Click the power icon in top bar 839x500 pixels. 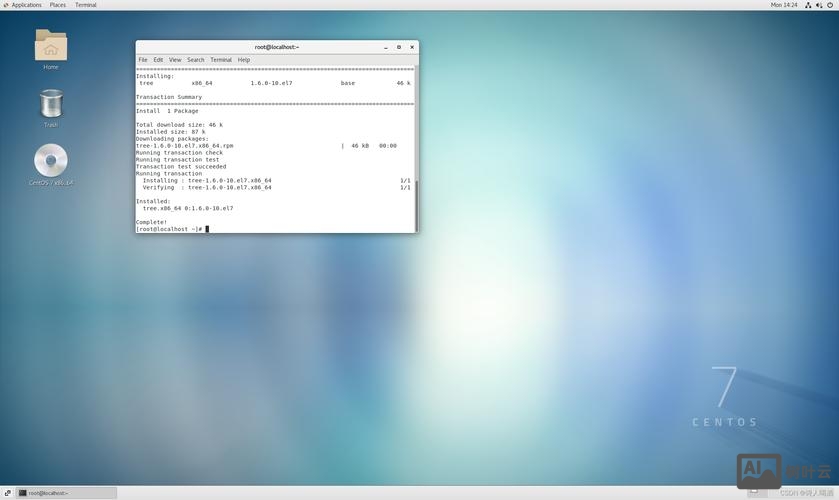coord(831,5)
